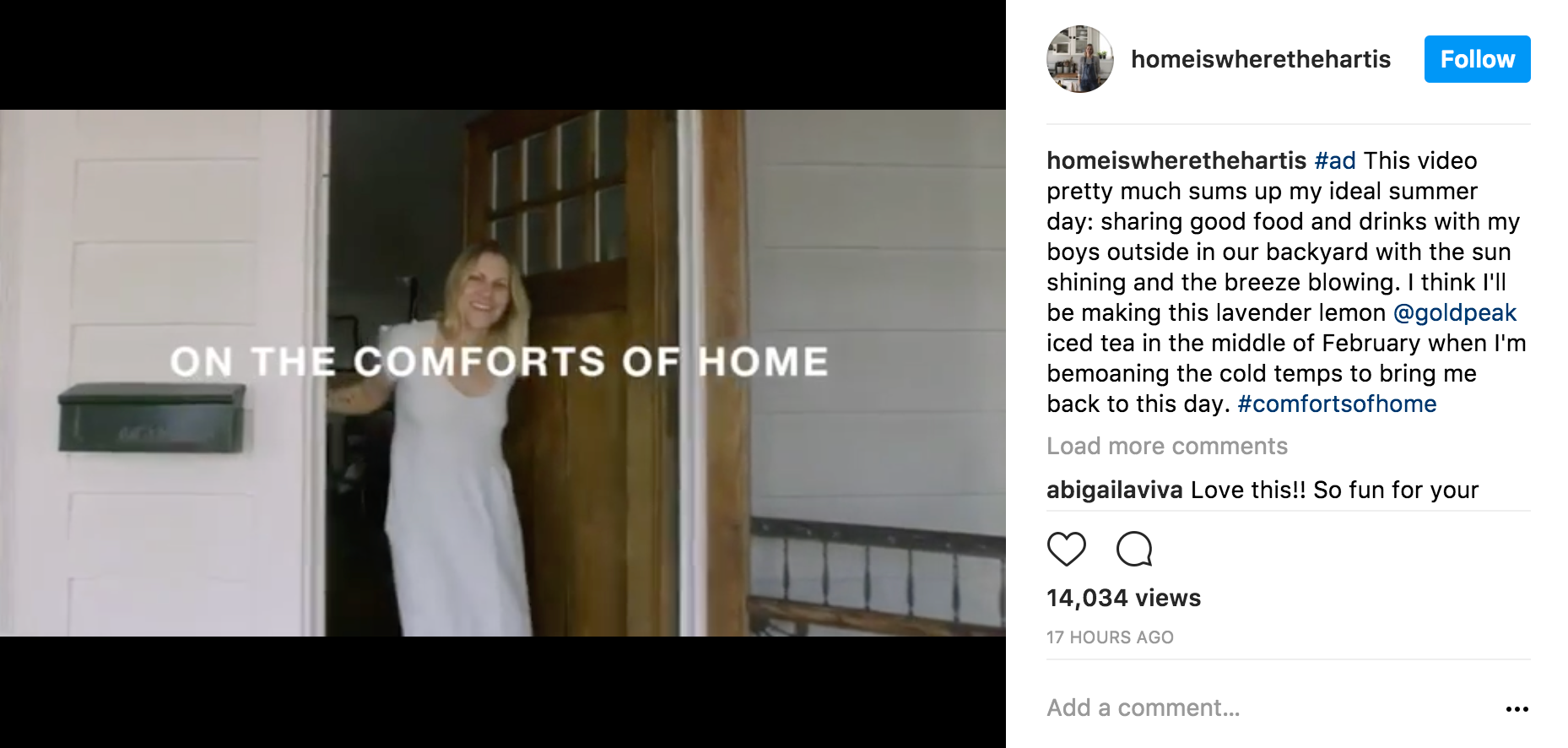
Task: Click the #comfortsofhome hashtag
Action: (x=1337, y=404)
